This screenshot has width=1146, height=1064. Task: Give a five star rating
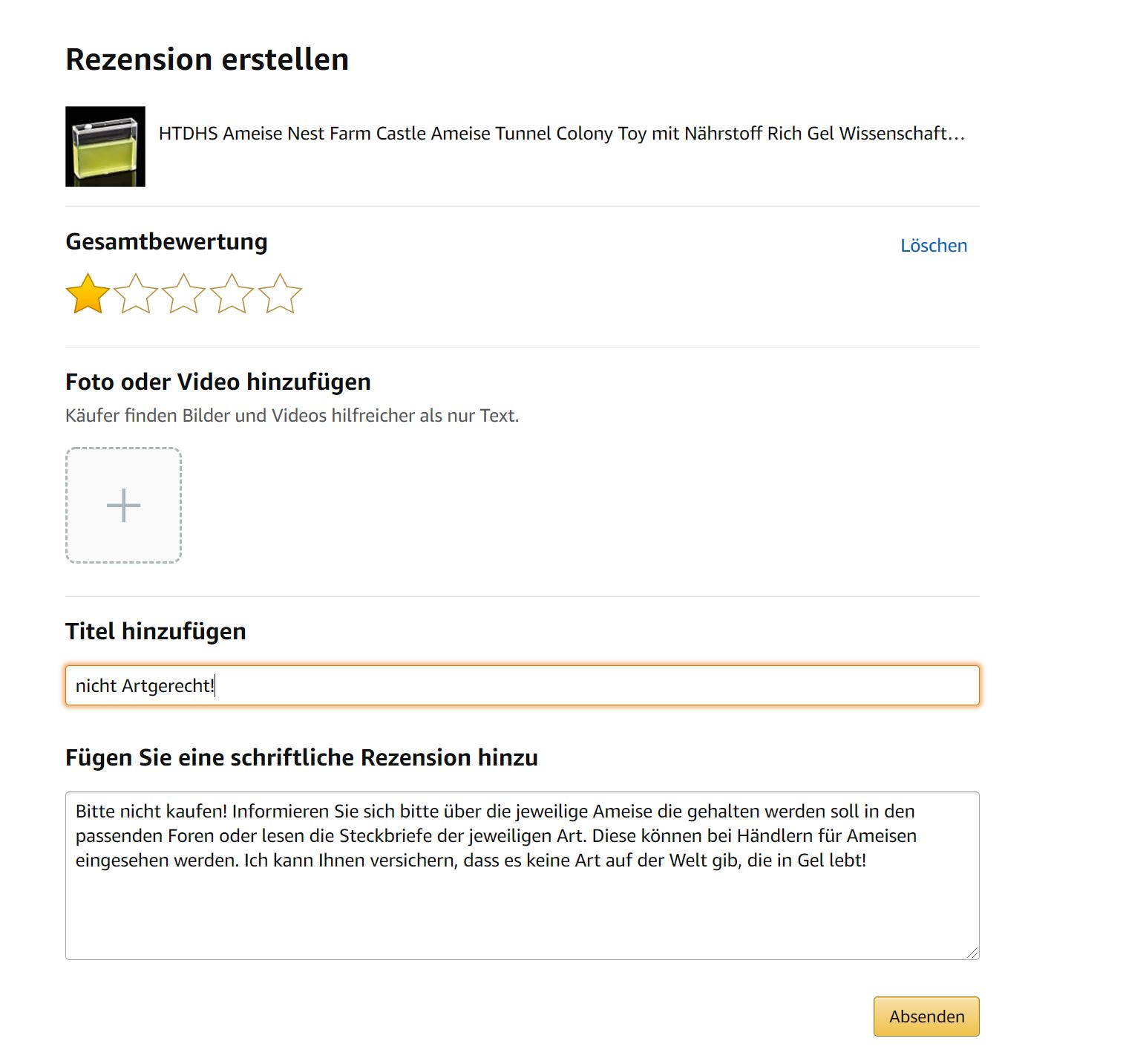coord(280,294)
